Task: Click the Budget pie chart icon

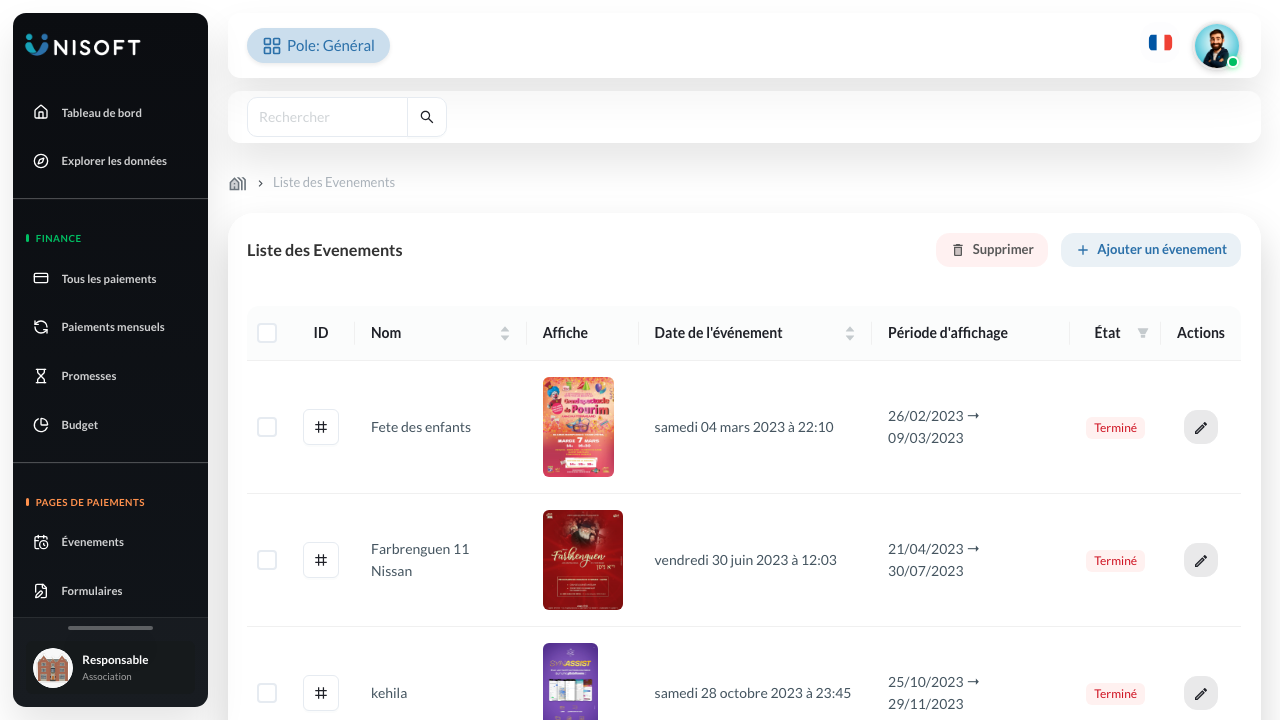Action: [x=41, y=425]
